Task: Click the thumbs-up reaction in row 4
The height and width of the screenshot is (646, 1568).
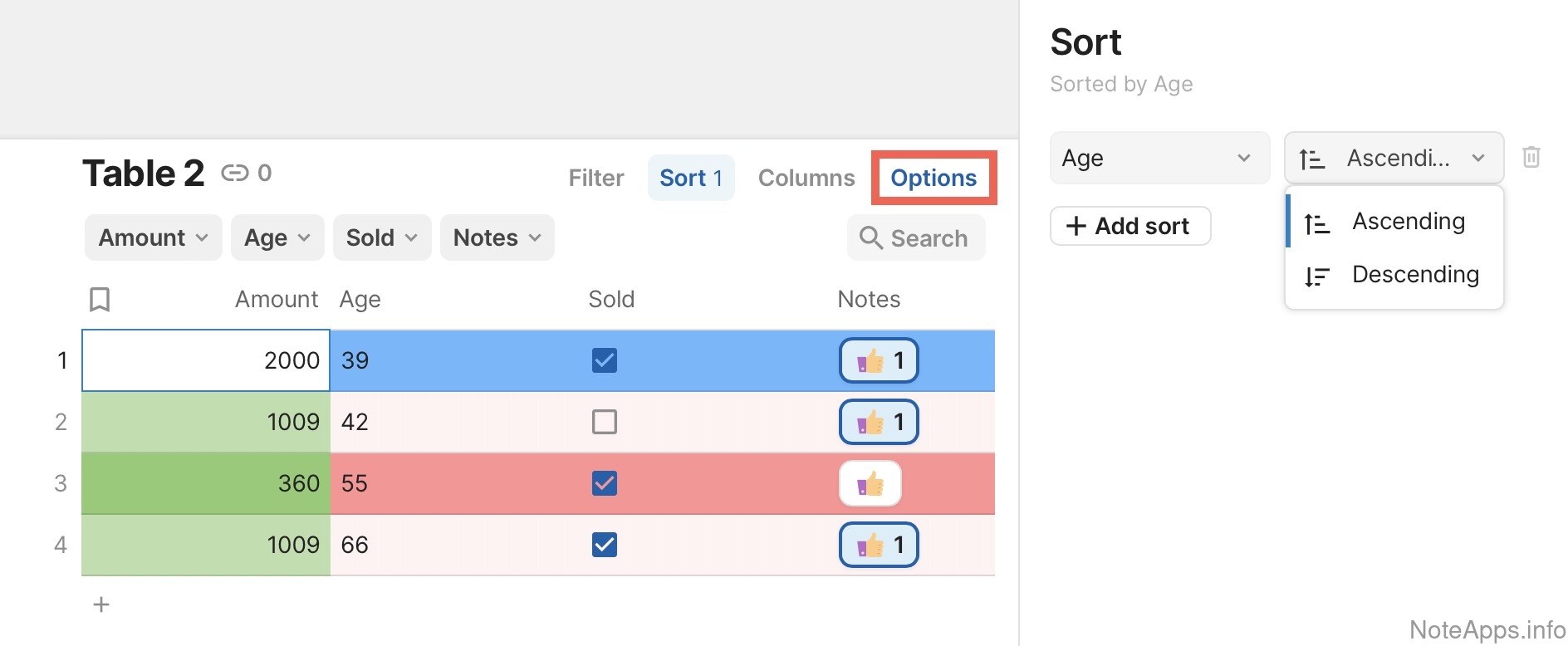Action: coord(878,545)
